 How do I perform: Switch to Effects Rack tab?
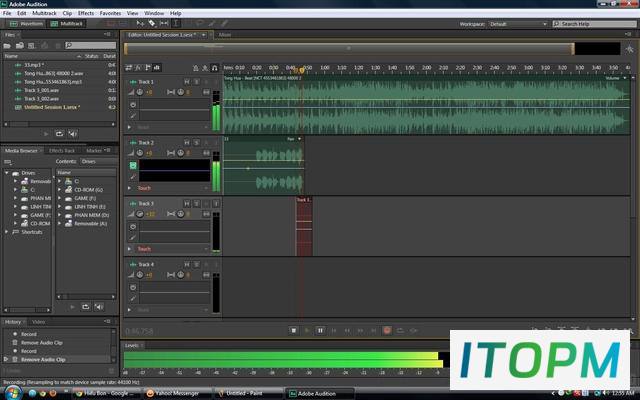pyautogui.click(x=62, y=151)
